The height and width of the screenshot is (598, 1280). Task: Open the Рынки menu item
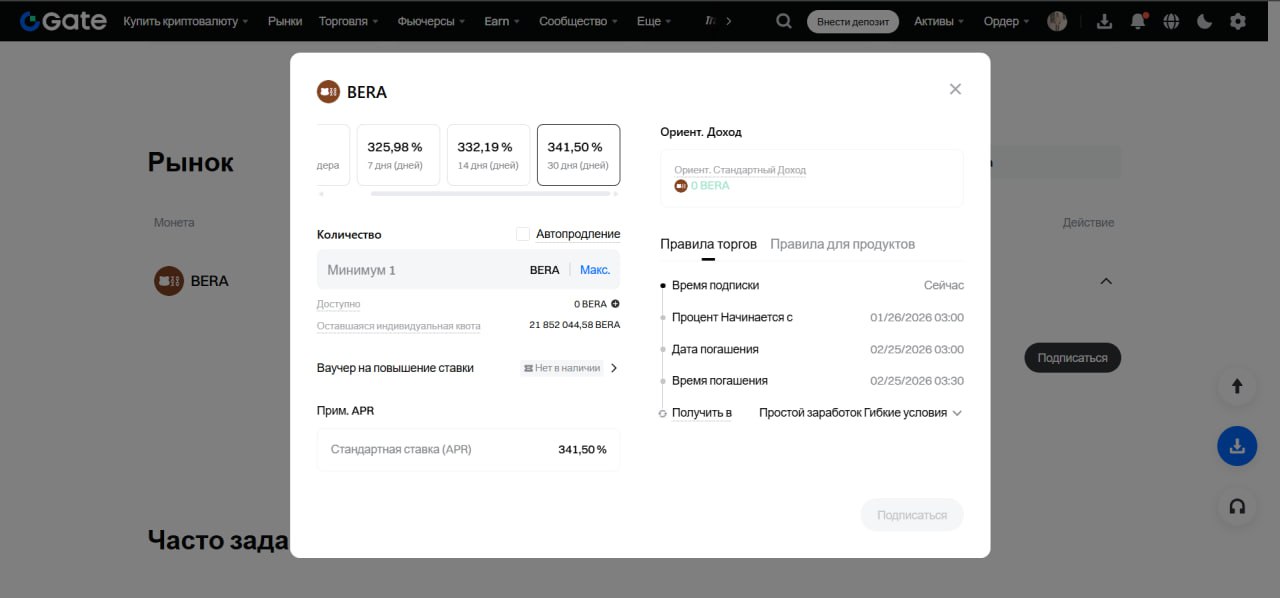point(284,19)
